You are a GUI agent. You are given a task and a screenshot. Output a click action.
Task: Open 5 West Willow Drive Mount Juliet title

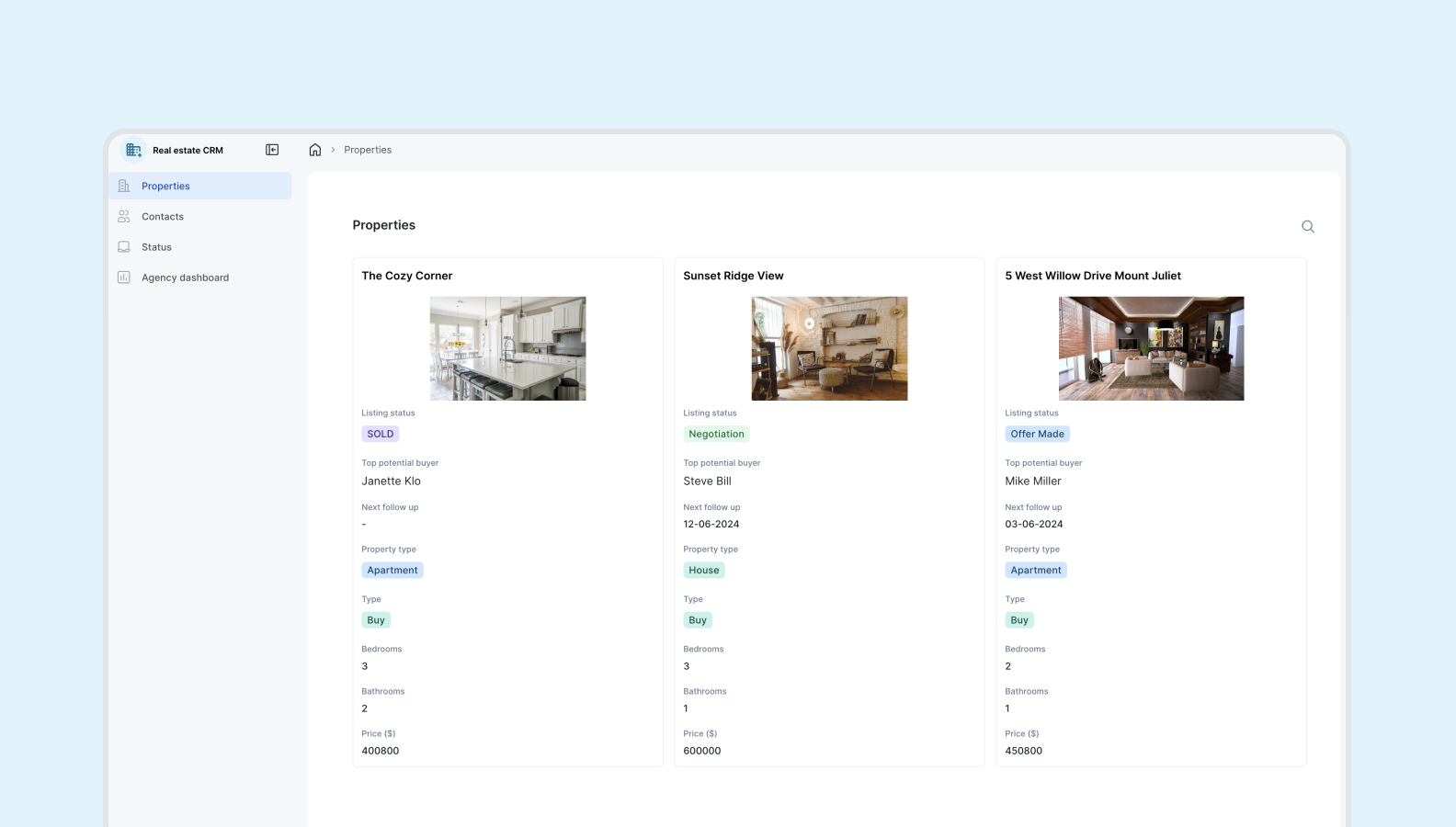click(1093, 276)
